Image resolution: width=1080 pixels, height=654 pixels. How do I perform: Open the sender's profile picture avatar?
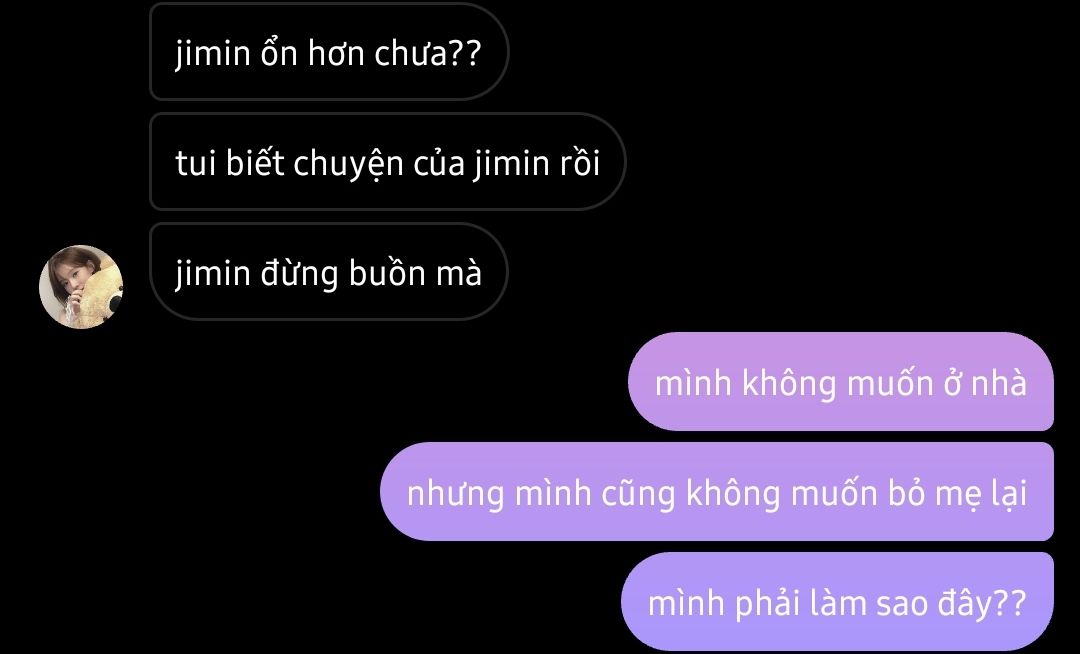click(81, 286)
